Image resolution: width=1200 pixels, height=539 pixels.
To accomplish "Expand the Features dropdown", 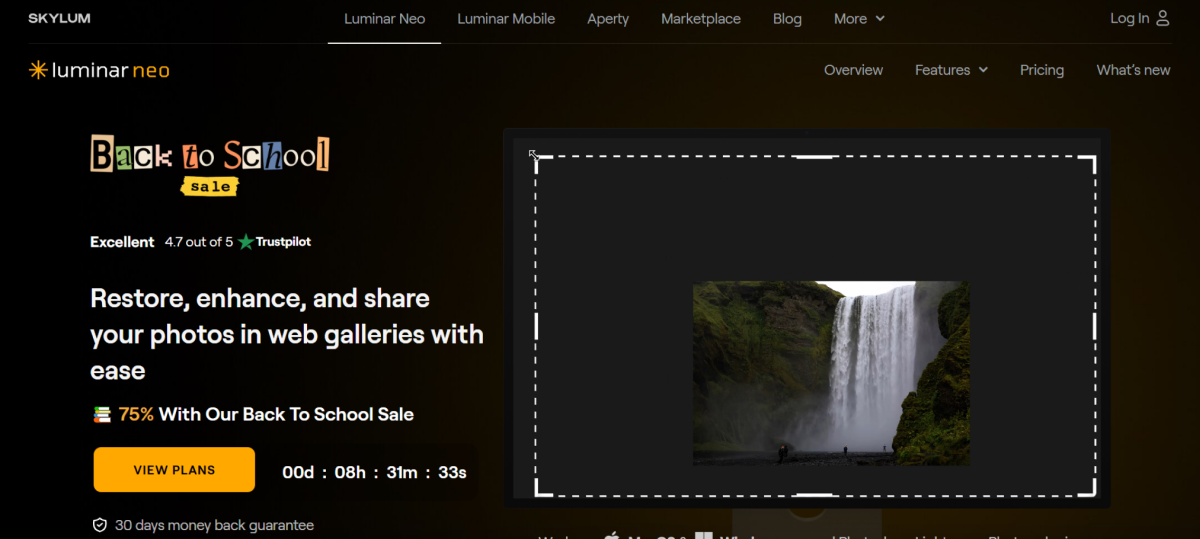I will pyautogui.click(x=951, y=70).
